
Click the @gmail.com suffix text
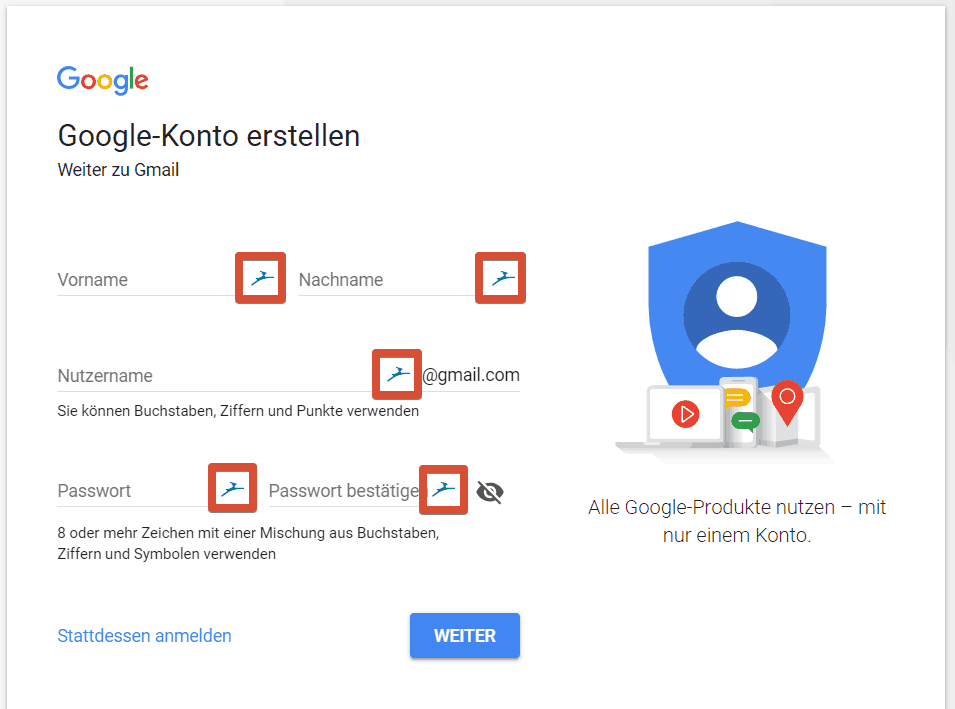point(471,375)
